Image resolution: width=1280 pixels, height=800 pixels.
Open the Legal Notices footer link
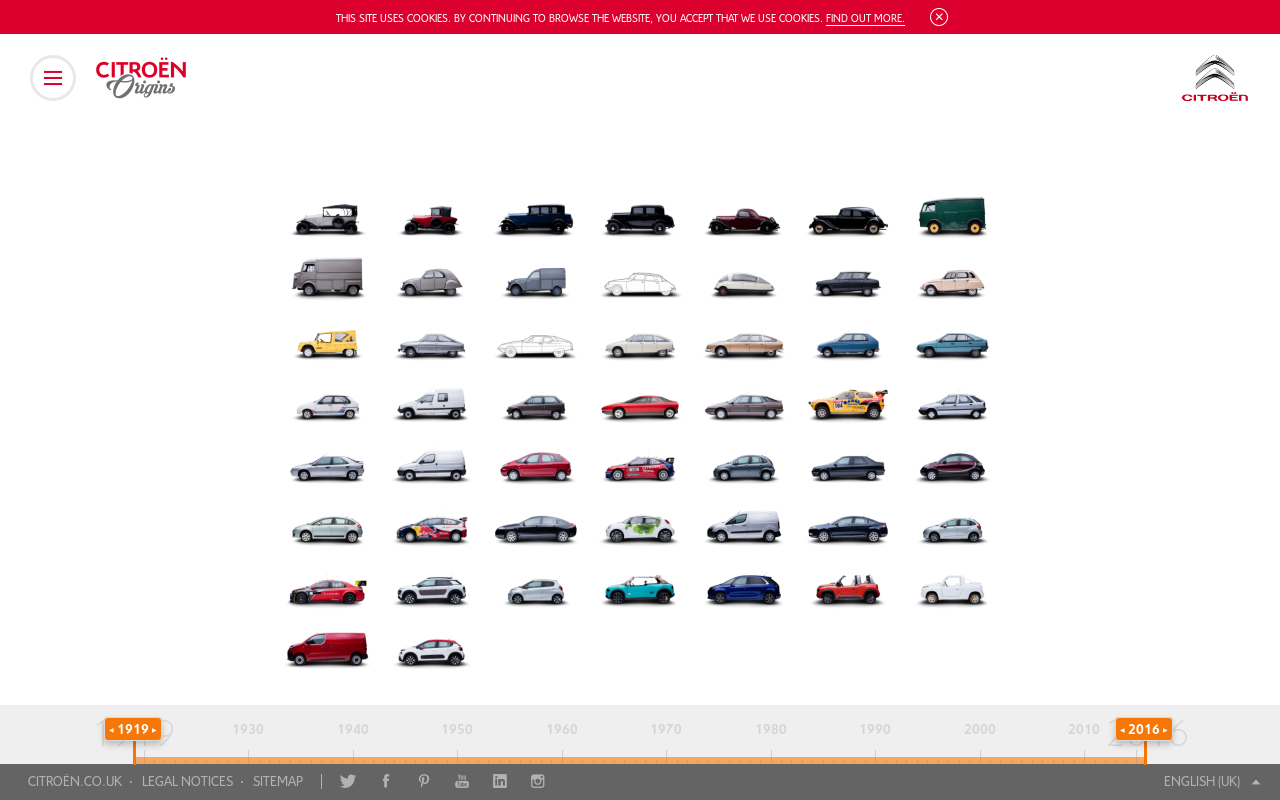(x=187, y=781)
